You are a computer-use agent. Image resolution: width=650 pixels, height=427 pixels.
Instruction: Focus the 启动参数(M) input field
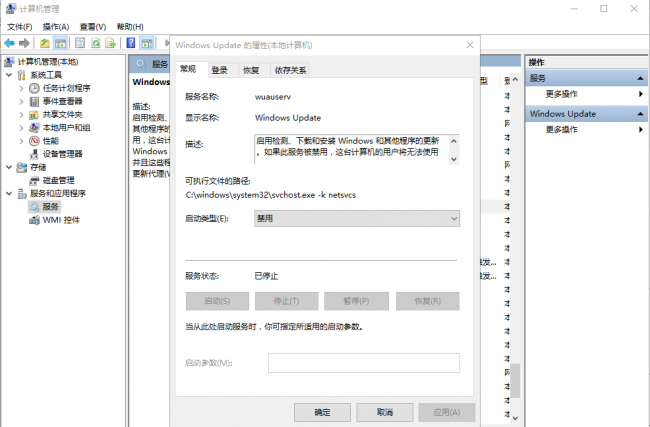364,363
